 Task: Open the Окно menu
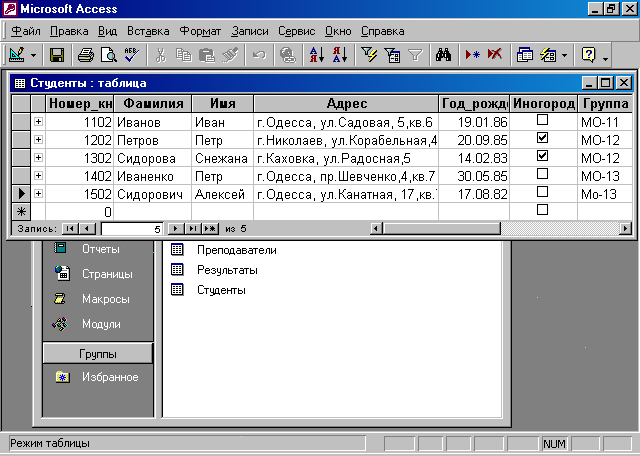pyautogui.click(x=338, y=31)
